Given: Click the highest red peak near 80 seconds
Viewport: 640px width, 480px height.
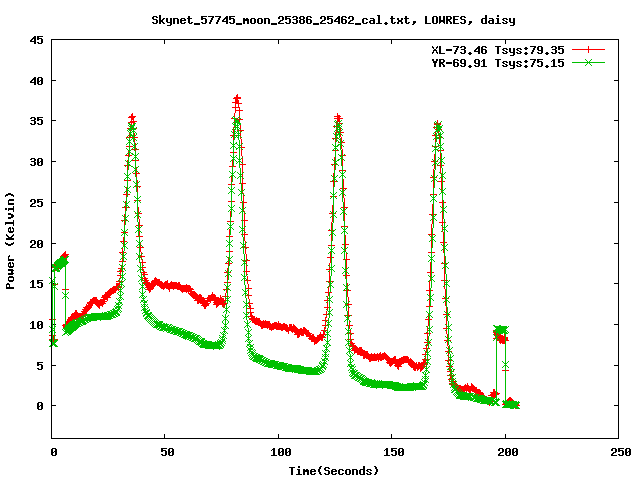Looking at the screenshot, I should tap(237, 99).
